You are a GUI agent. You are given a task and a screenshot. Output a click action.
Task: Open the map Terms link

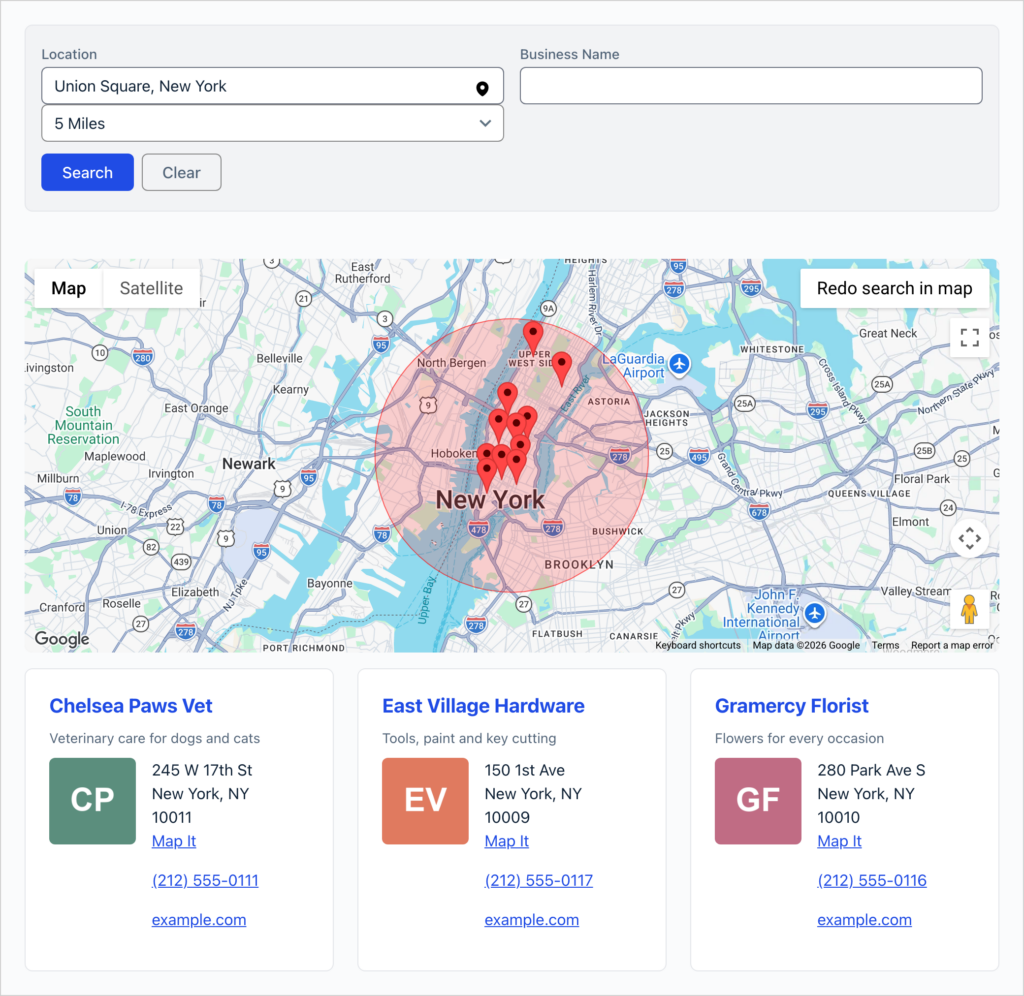885,645
